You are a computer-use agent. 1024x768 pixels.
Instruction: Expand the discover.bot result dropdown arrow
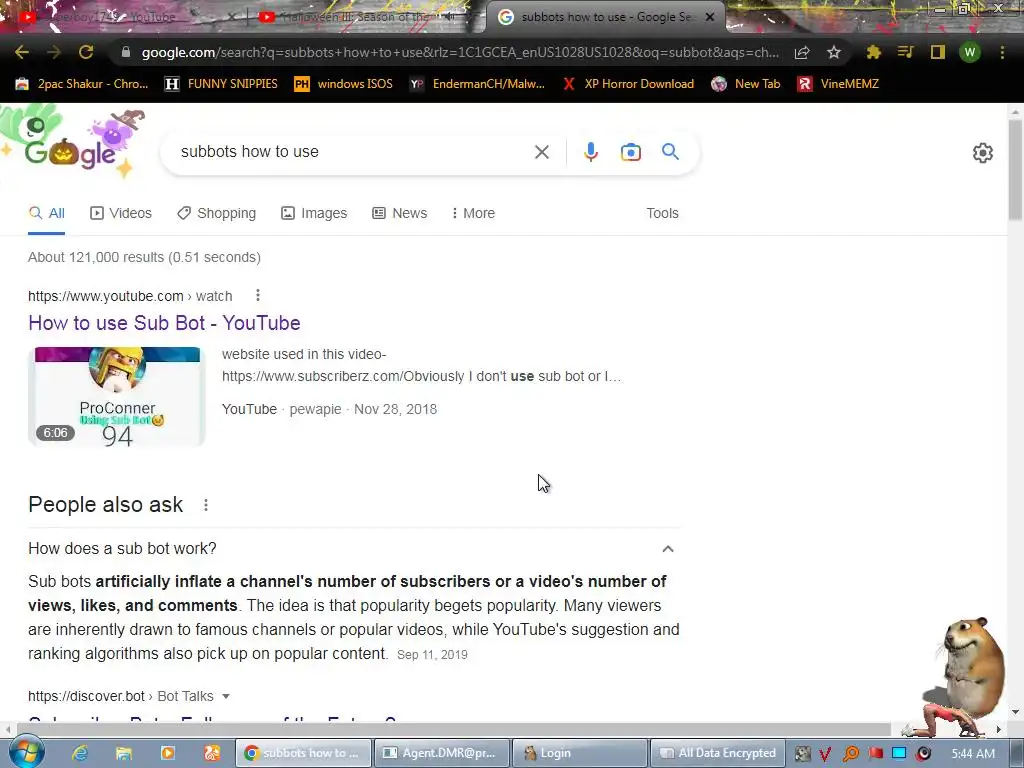tap(226, 696)
